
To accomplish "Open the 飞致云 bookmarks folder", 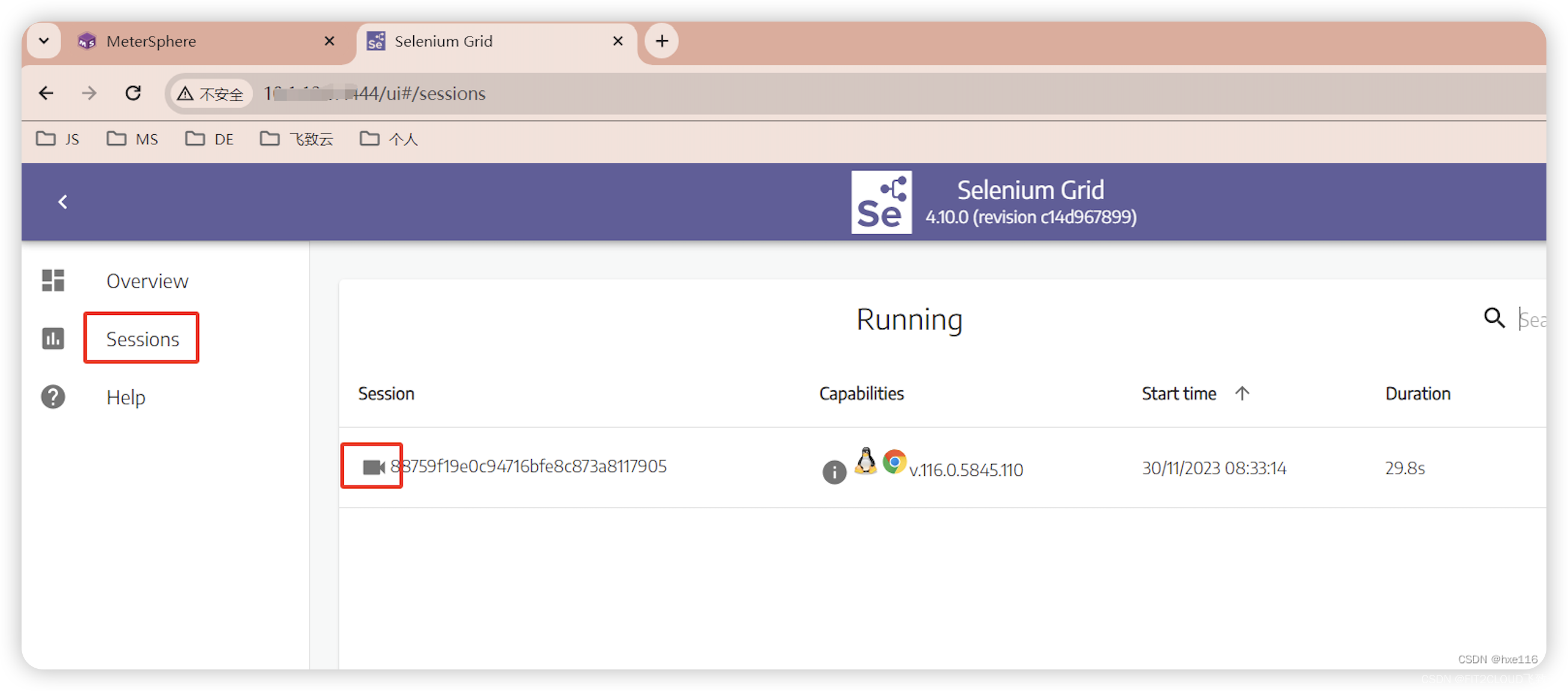I will coord(296,140).
